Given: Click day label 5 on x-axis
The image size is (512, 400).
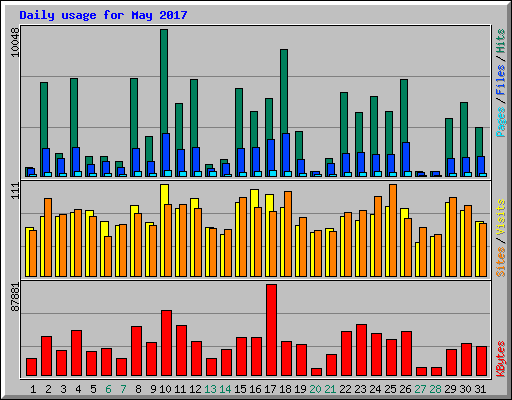Looking at the screenshot, I should (x=93, y=389).
